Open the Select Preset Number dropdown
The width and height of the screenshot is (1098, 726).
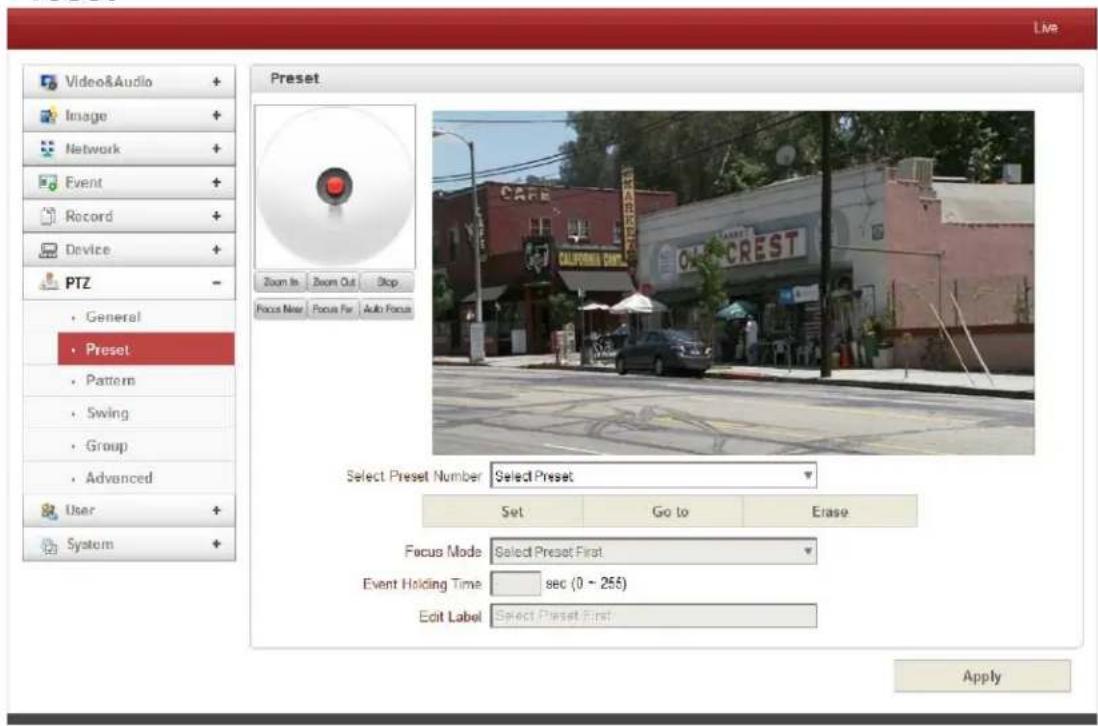click(653, 476)
